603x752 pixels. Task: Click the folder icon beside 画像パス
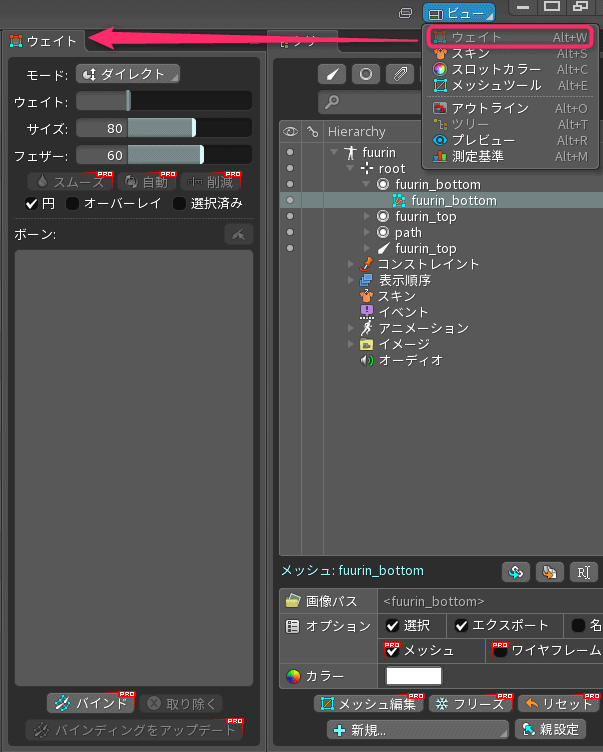(293, 601)
